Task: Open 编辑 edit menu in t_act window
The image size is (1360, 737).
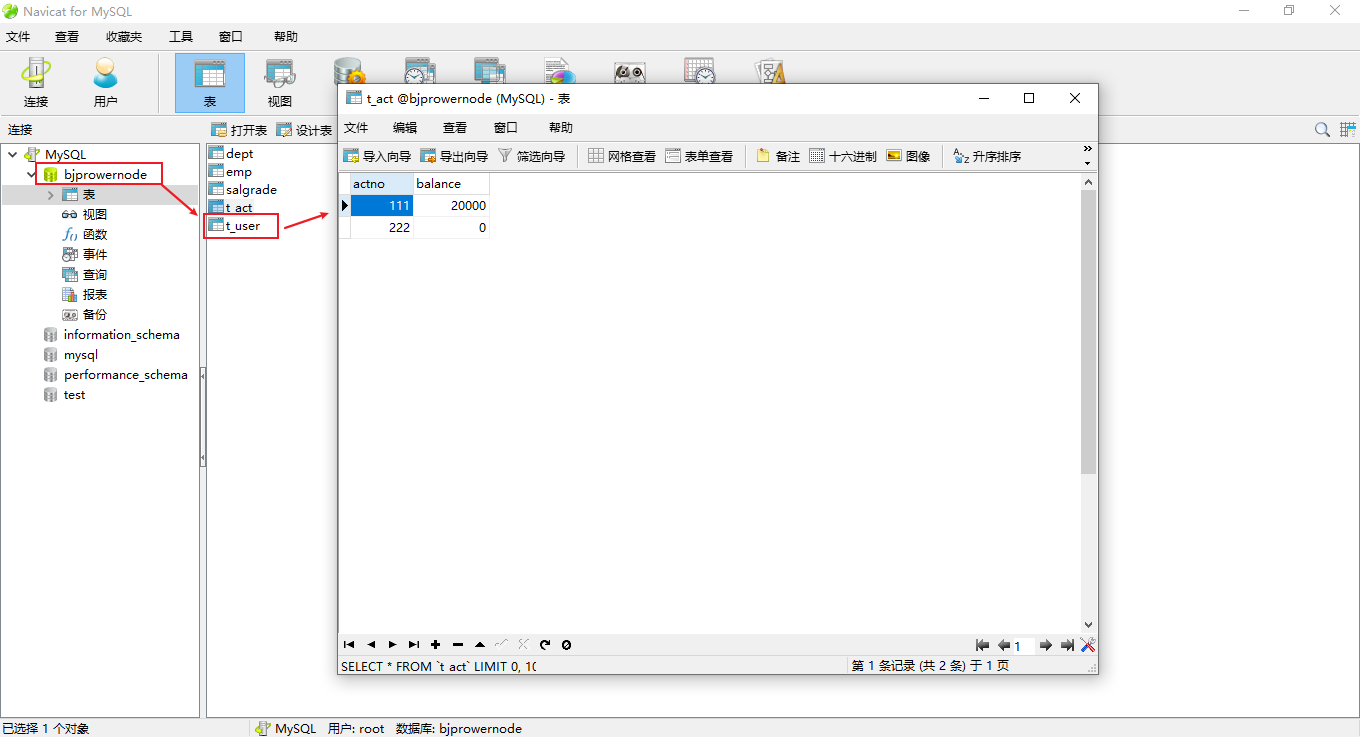Action: click(x=405, y=128)
